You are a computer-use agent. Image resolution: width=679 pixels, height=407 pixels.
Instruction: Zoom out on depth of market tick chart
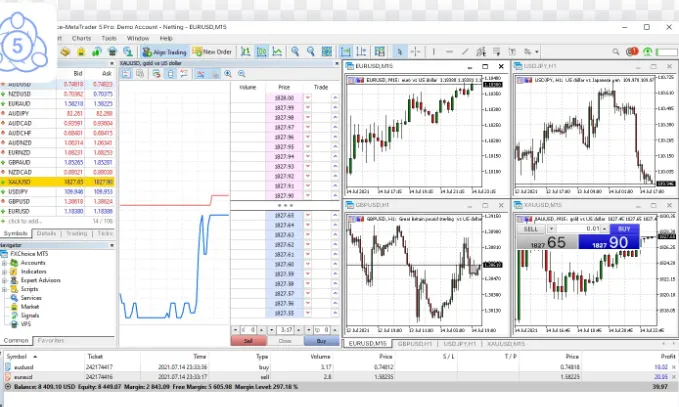[242, 74]
